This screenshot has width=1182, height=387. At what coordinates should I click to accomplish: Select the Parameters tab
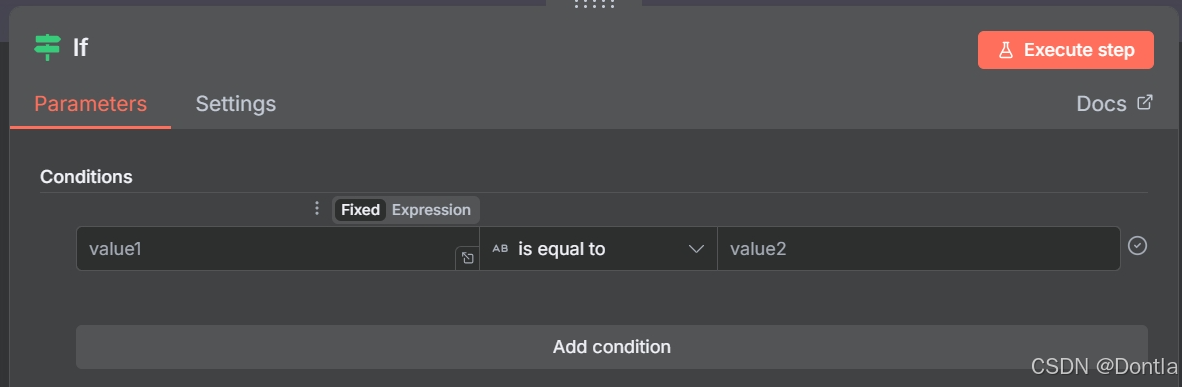tap(90, 103)
